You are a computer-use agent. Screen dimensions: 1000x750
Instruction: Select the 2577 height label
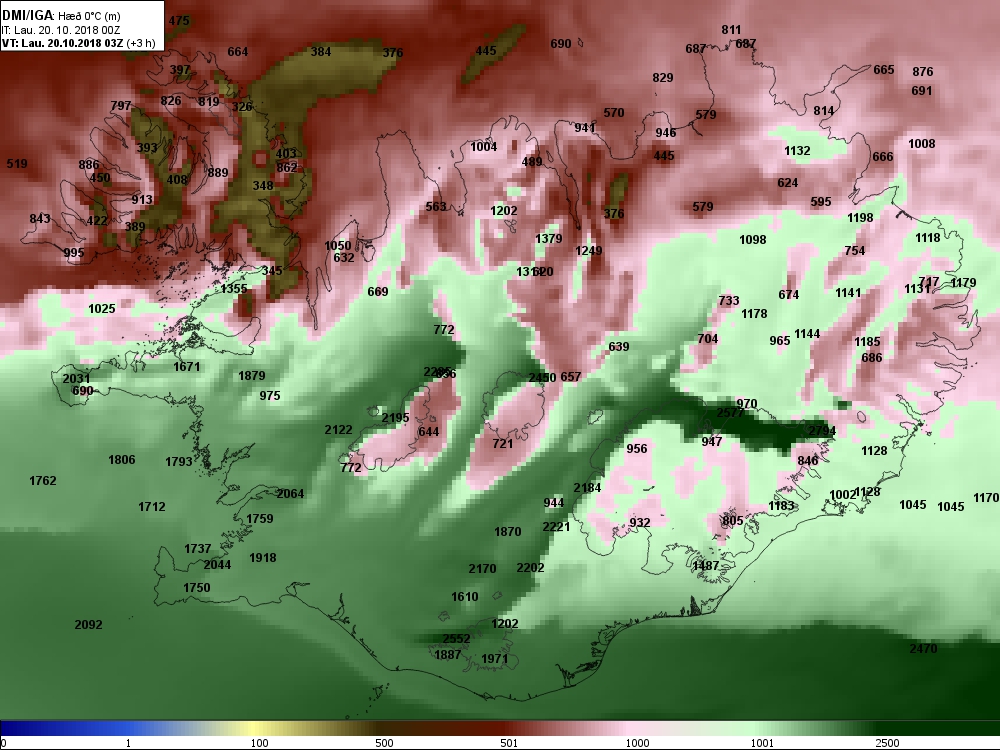[730, 413]
